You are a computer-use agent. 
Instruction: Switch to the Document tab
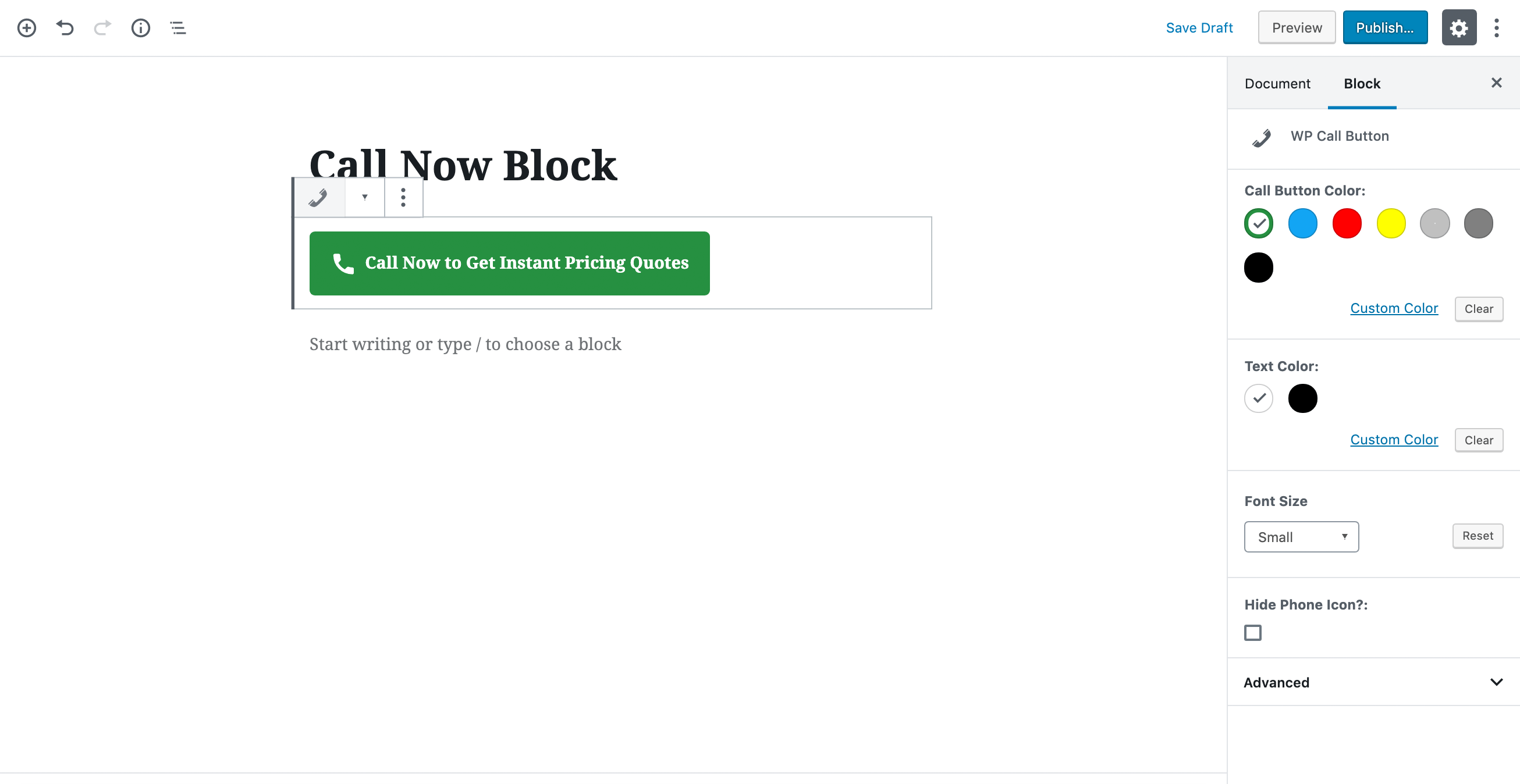click(1278, 83)
